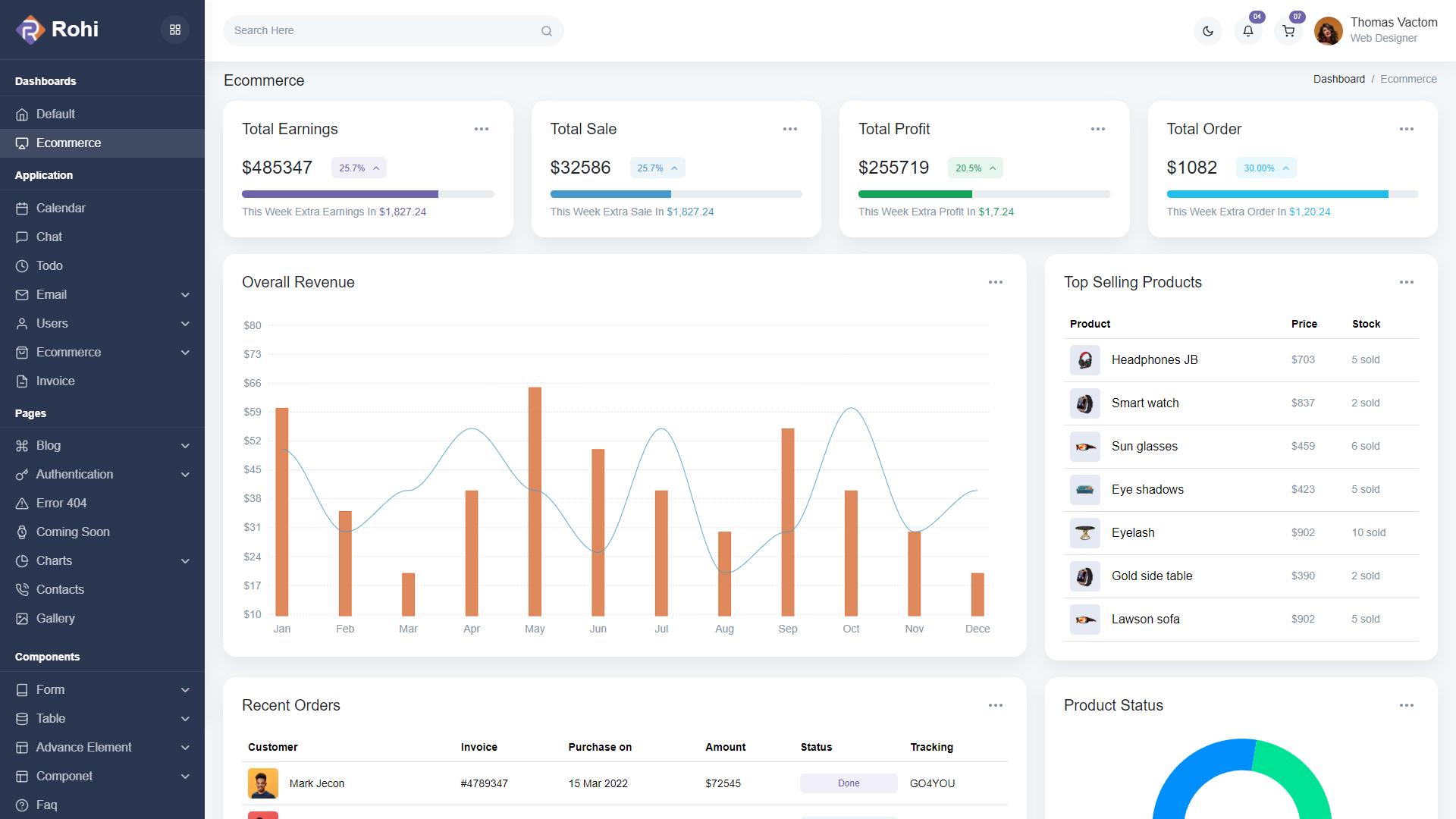Screen dimensions: 1456x819
Task: Click the sidebar grid toggle icon
Action: click(175, 30)
